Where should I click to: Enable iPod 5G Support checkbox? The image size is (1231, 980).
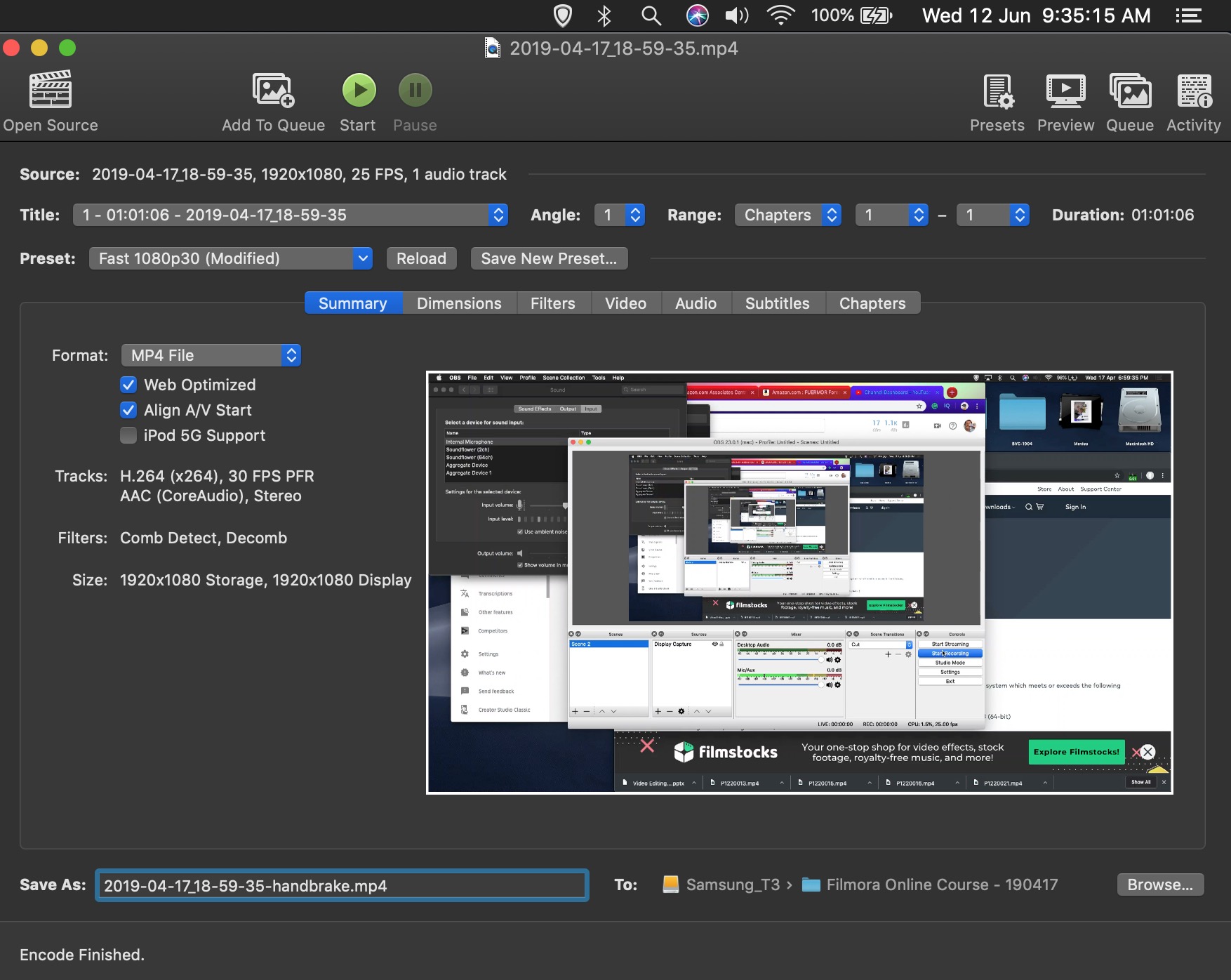128,435
